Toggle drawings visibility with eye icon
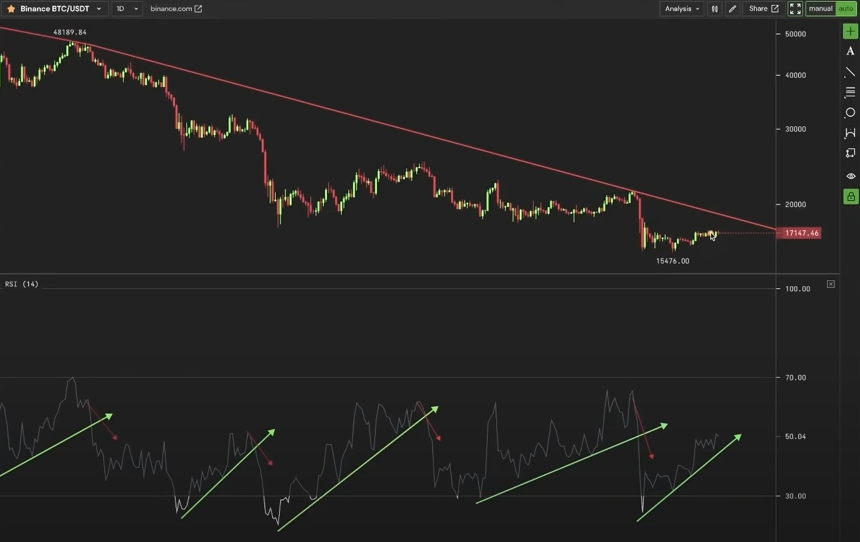860x542 pixels. pyautogui.click(x=851, y=176)
